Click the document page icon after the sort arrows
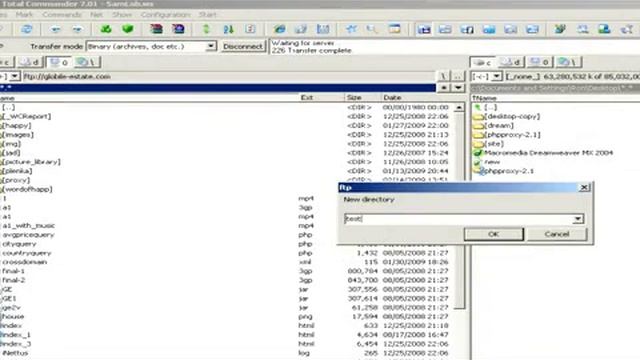Viewport: 640px width, 360px height. pyautogui.click(x=250, y=29)
